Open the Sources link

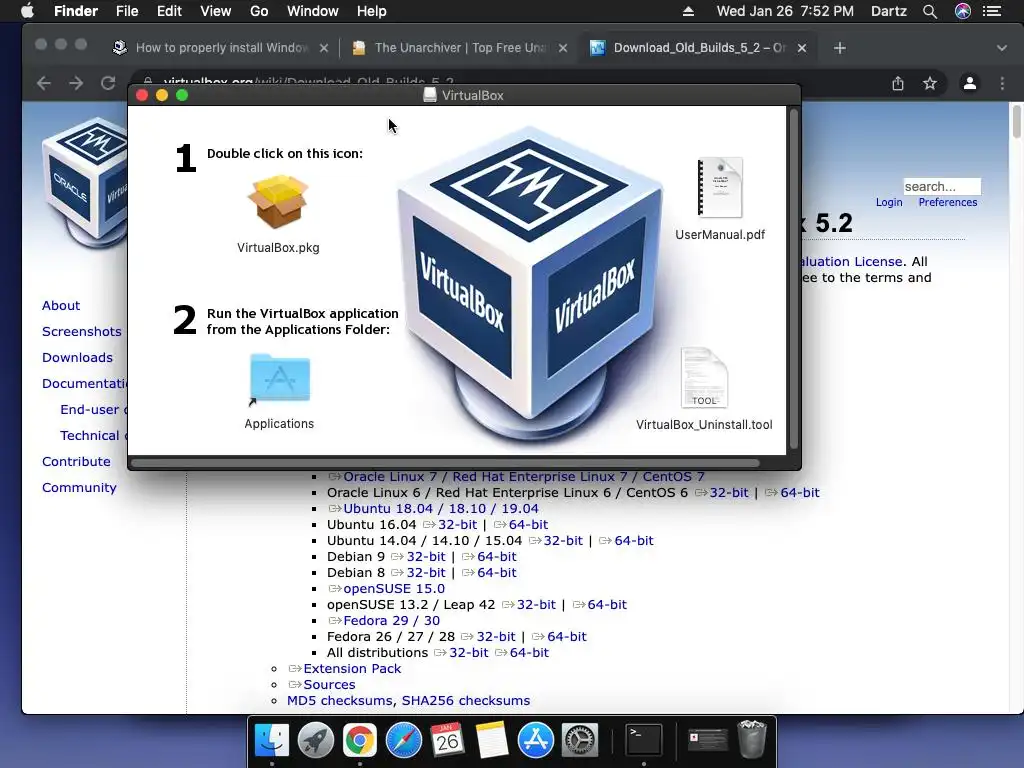[329, 684]
